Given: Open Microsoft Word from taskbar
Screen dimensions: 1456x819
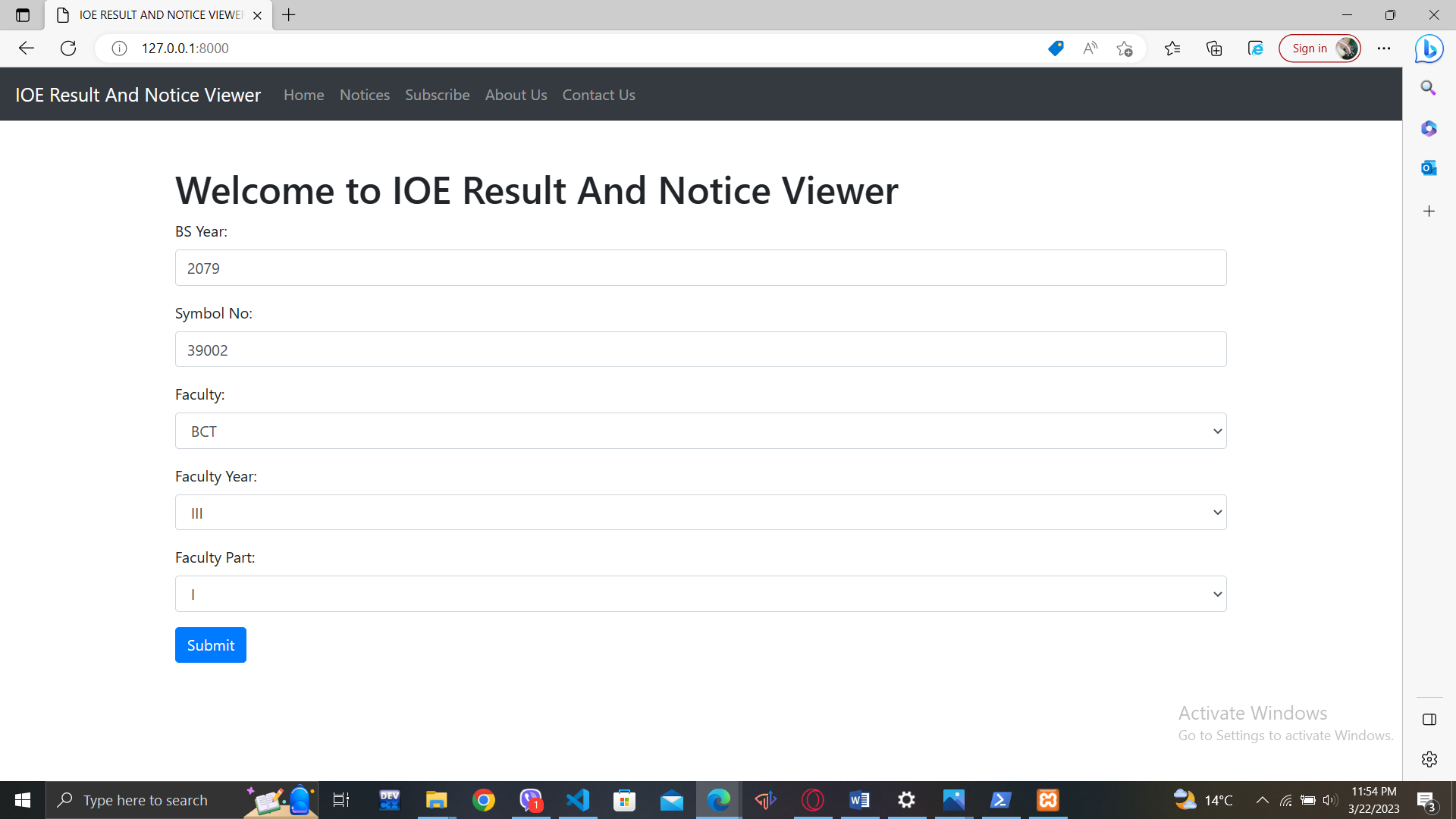Looking at the screenshot, I should (x=860, y=800).
